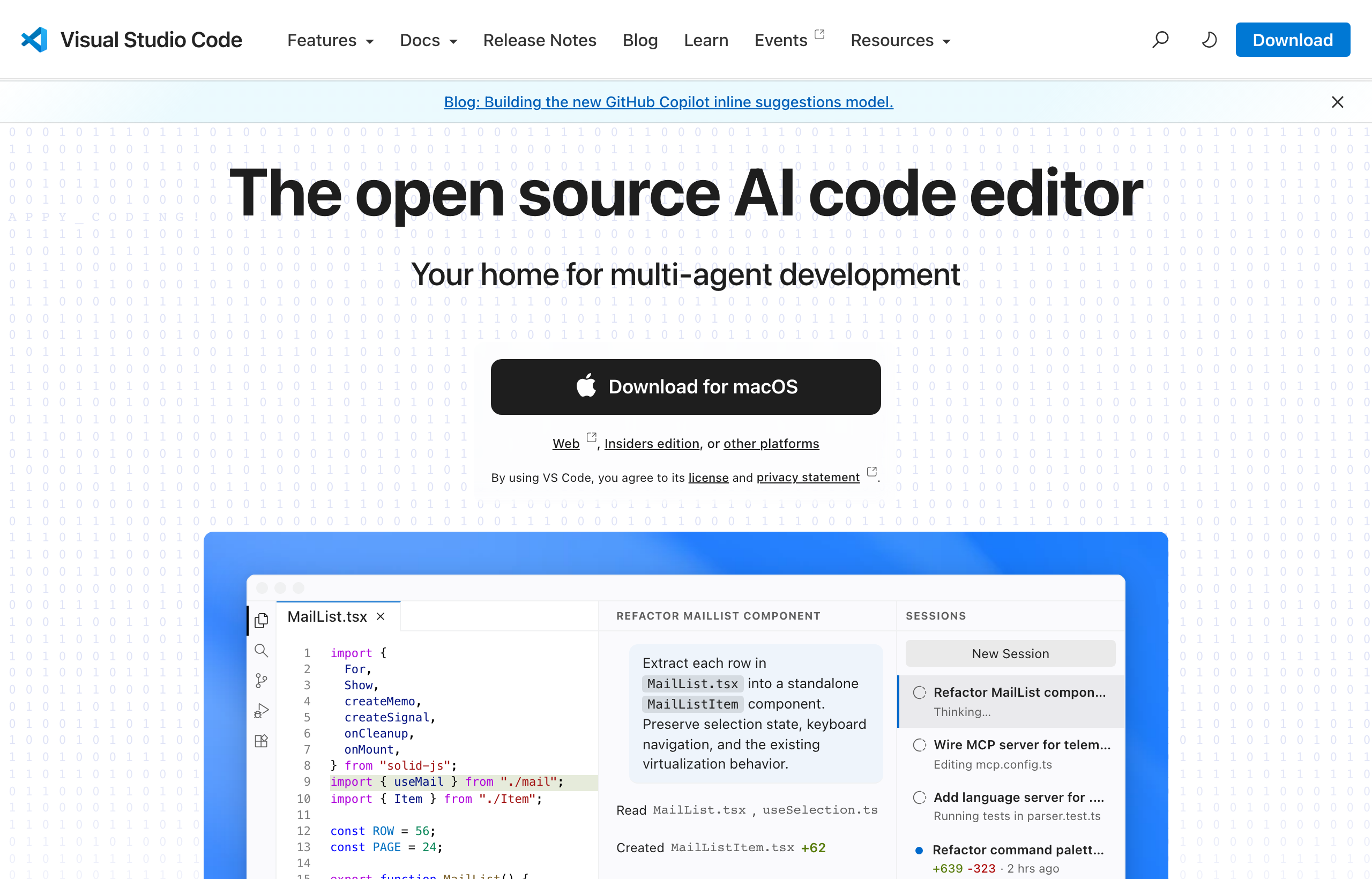Viewport: 1372px width, 879px height.
Task: Click the spinner icon beside Wire MCP server session
Action: point(920,745)
